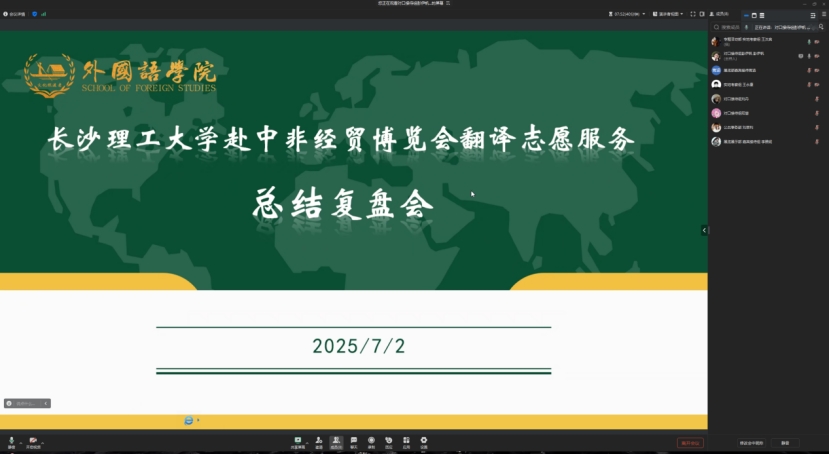
Task: Click the blue security shield icon
Action: click(34, 14)
